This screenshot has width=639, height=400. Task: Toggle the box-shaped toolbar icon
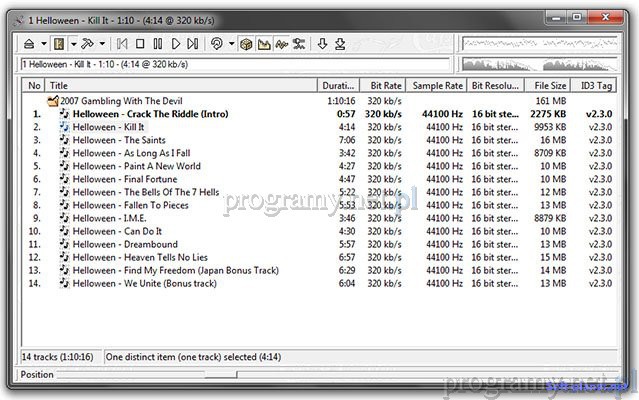[x=246, y=44]
